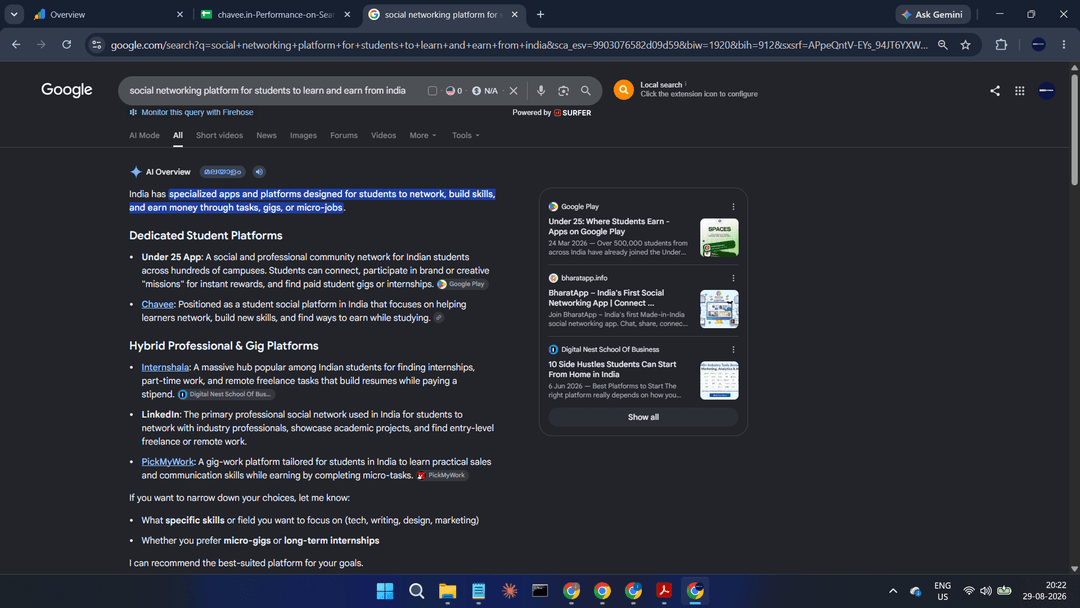The width and height of the screenshot is (1080, 608).
Task: Click the Surfer dollar N/A indicator
Action: pos(485,91)
